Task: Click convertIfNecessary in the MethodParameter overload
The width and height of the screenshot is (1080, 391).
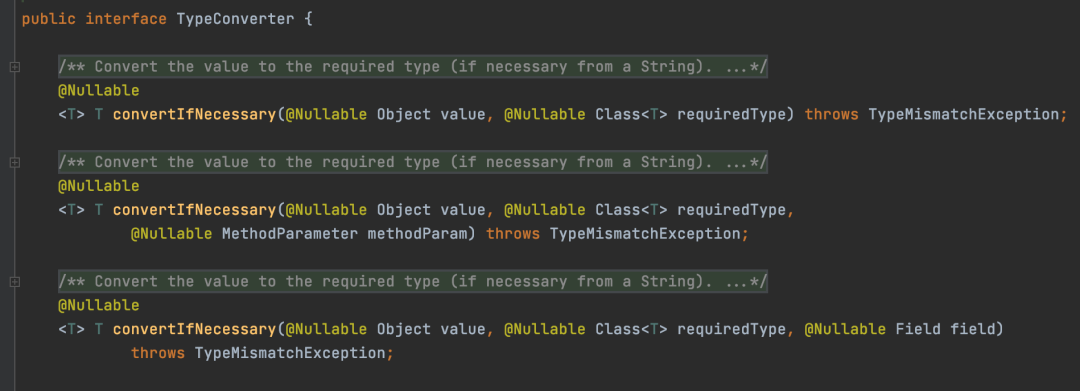Action: tap(194, 209)
